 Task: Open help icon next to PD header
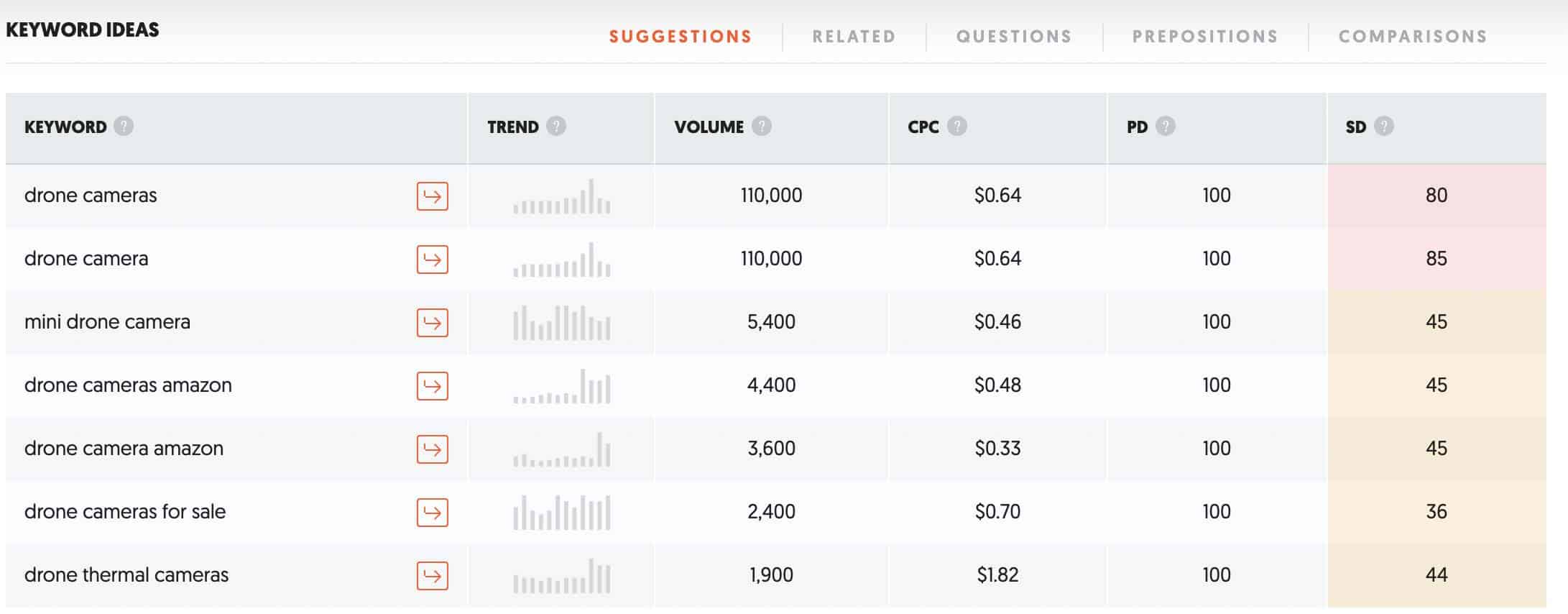(1166, 127)
